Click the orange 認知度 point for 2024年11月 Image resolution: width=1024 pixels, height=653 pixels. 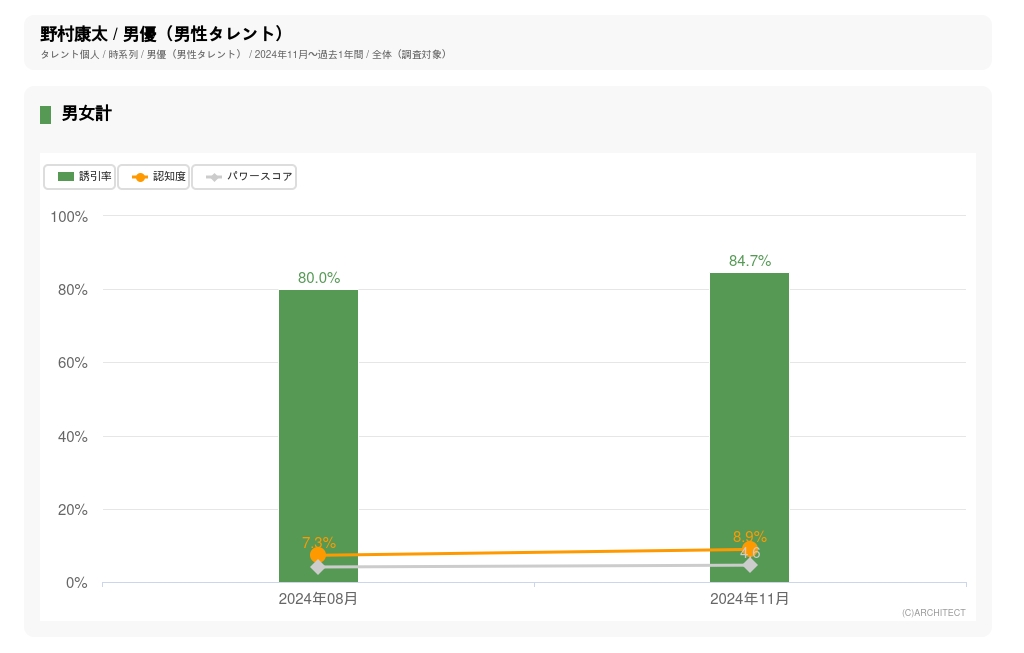(749, 549)
